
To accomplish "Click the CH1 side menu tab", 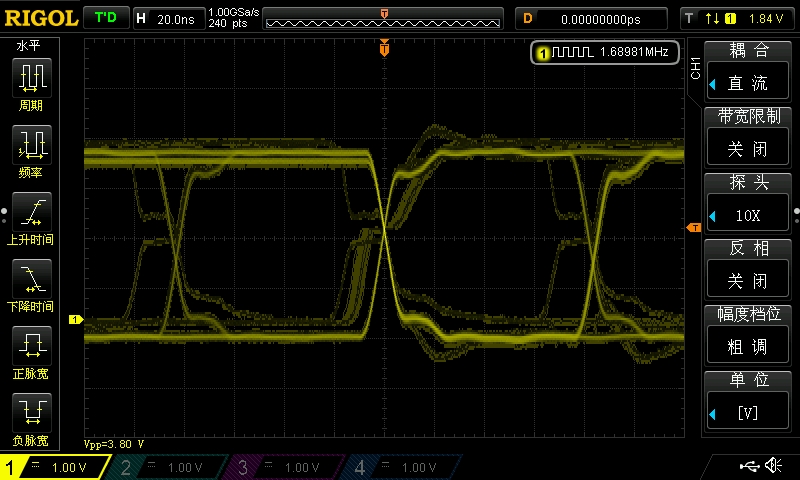I will coord(695,68).
